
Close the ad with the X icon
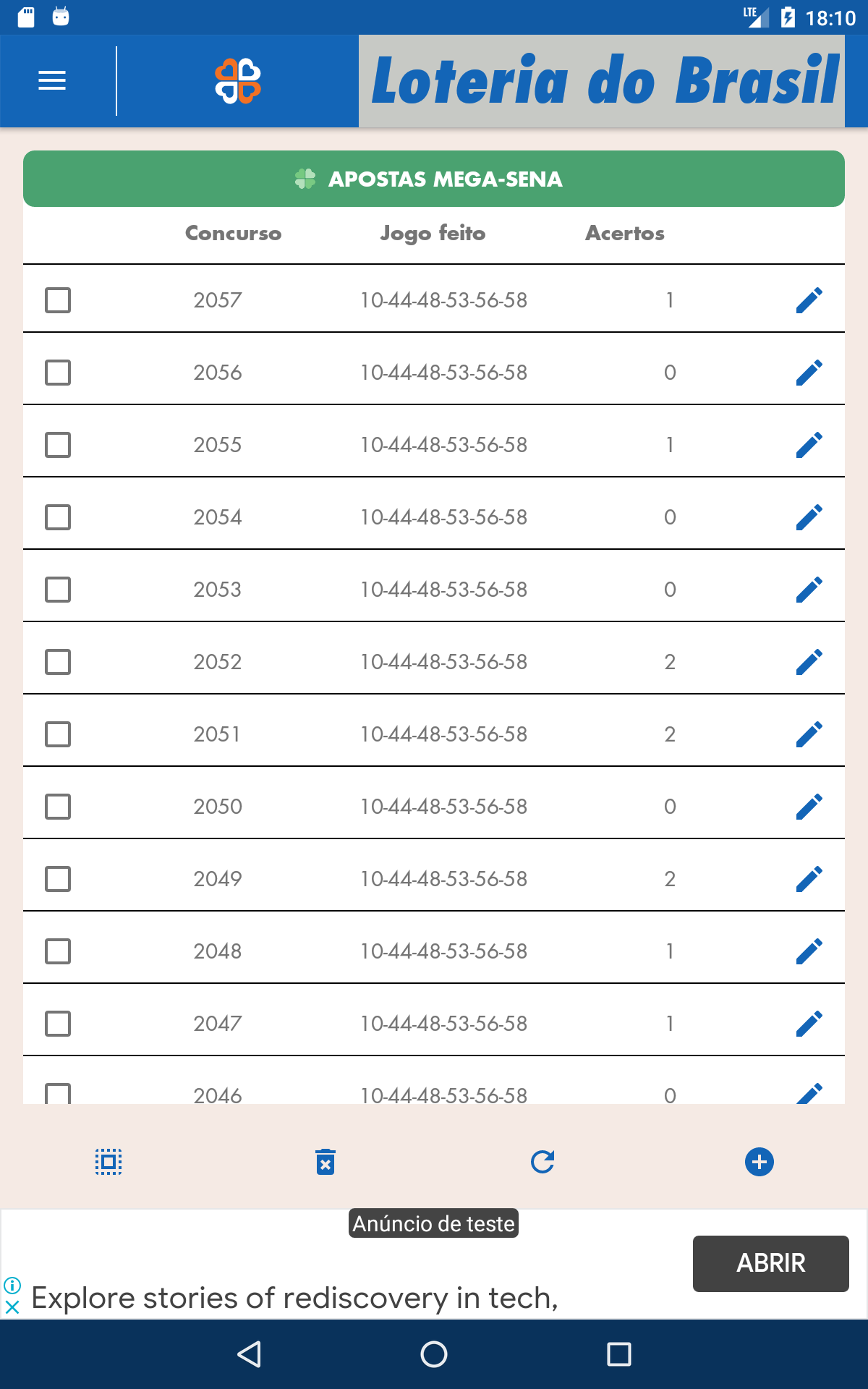12,1307
